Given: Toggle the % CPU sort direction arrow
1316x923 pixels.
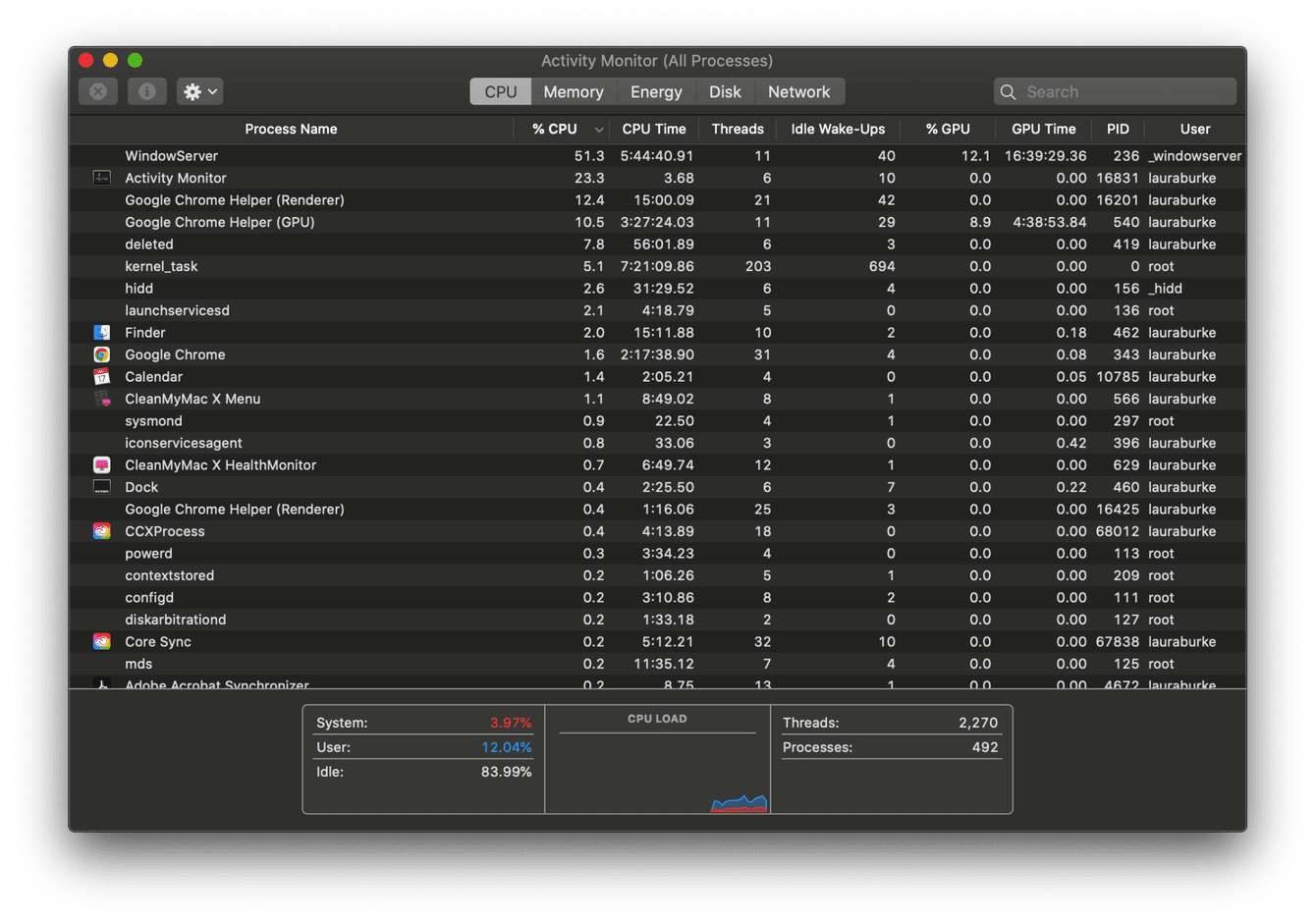Looking at the screenshot, I should (599, 130).
